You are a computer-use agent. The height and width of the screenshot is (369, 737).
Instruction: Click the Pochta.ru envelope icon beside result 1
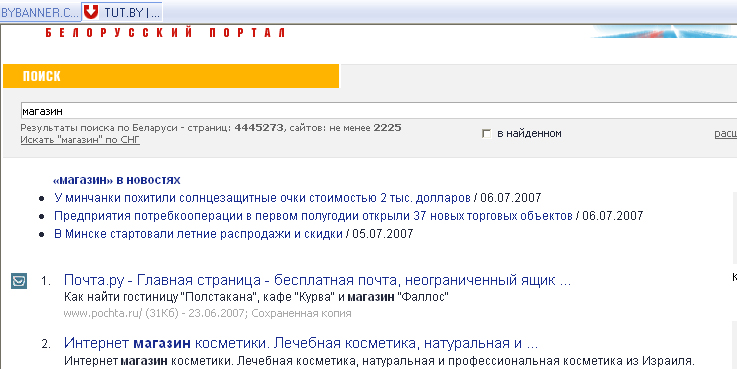[x=19, y=281]
